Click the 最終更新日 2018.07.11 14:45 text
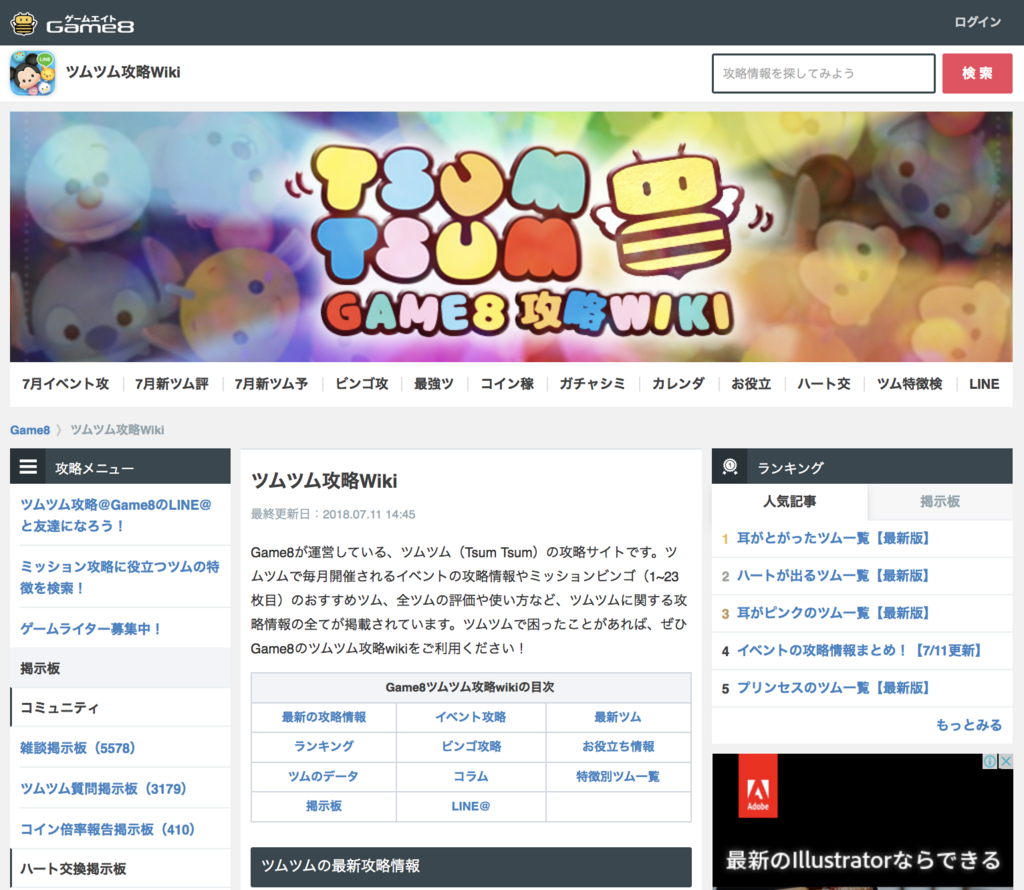 point(333,515)
